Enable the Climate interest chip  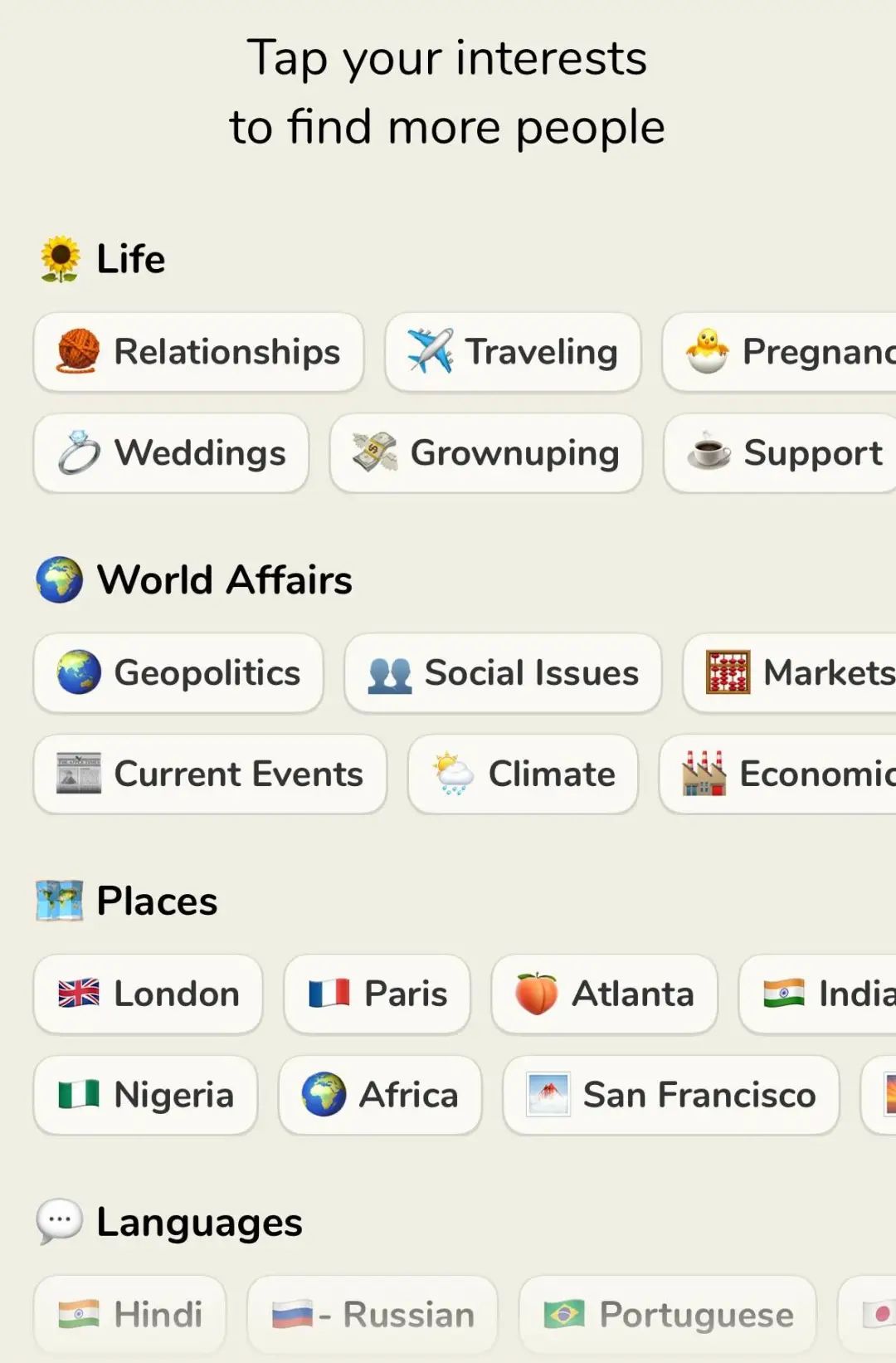click(x=523, y=774)
